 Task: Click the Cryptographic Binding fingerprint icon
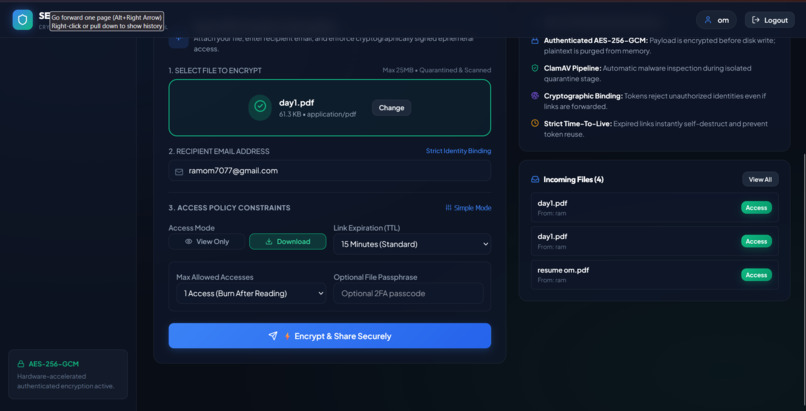click(535, 96)
